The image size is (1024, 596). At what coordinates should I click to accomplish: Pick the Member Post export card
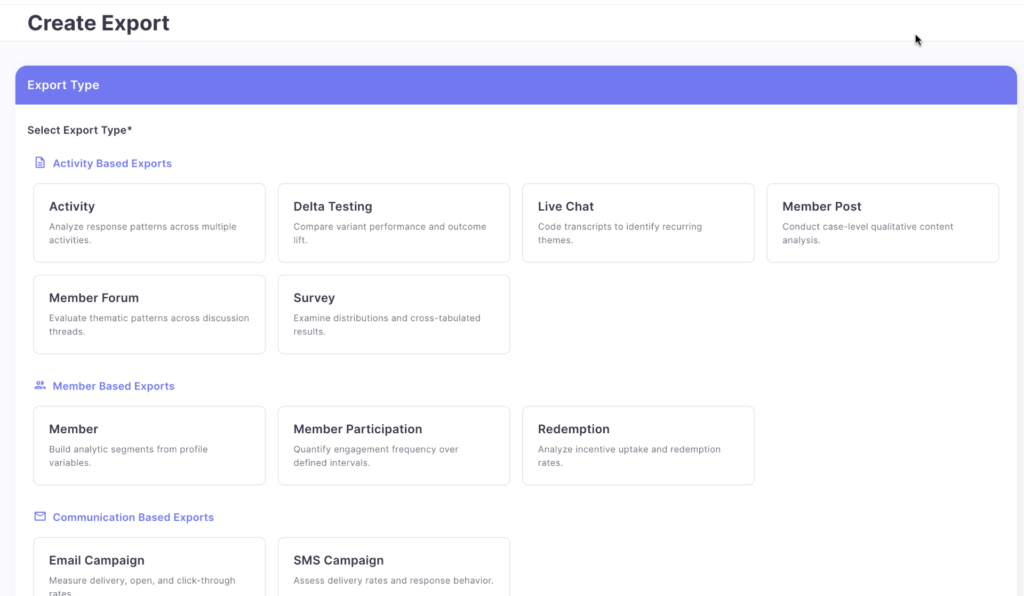pos(882,223)
